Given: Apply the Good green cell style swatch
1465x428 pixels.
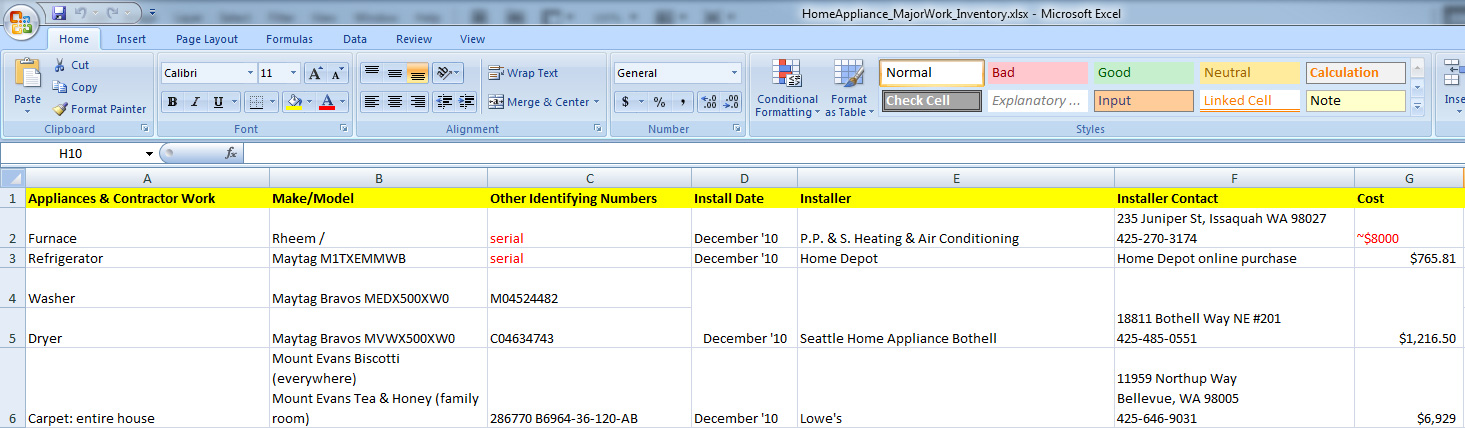Looking at the screenshot, I should (x=1143, y=72).
